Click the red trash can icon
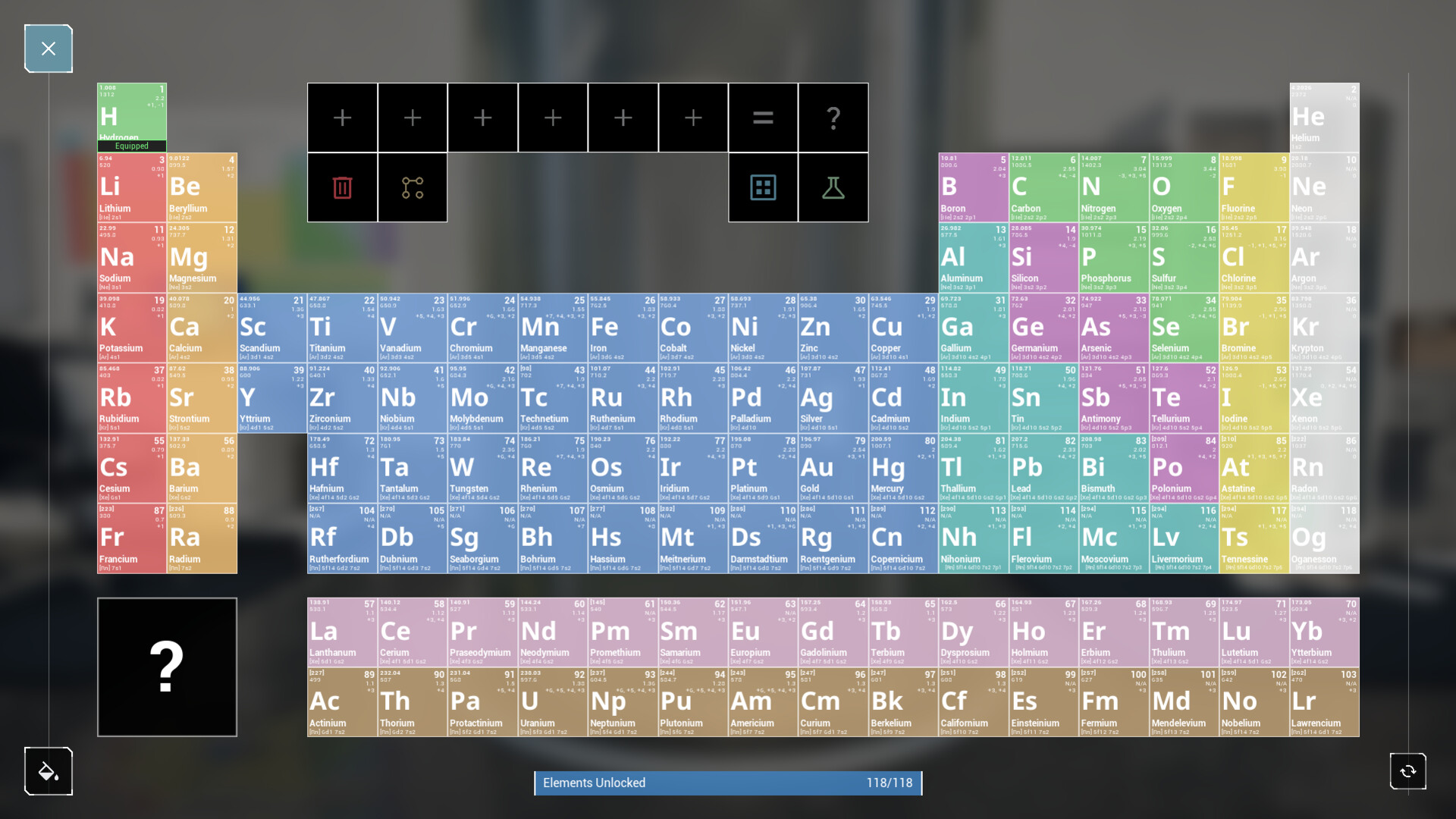This screenshot has height=819, width=1456. pos(342,187)
